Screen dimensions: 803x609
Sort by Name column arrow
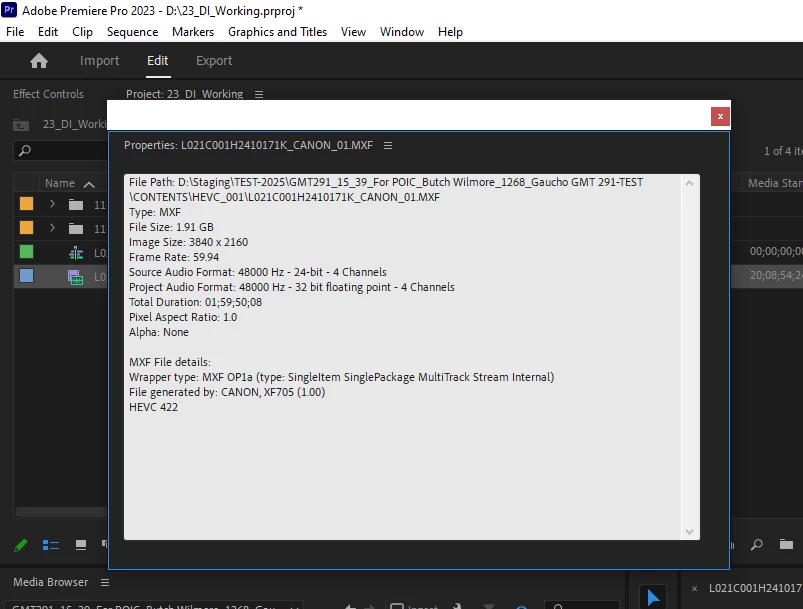click(89, 184)
